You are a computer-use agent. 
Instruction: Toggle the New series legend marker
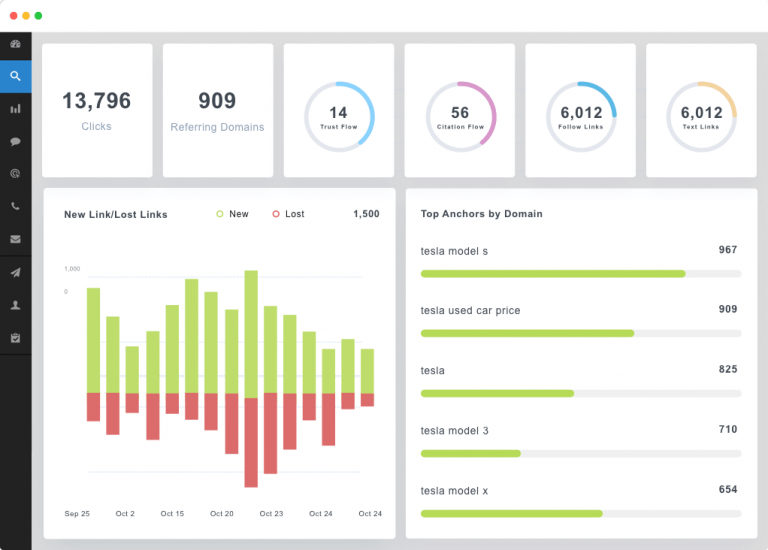(220, 214)
